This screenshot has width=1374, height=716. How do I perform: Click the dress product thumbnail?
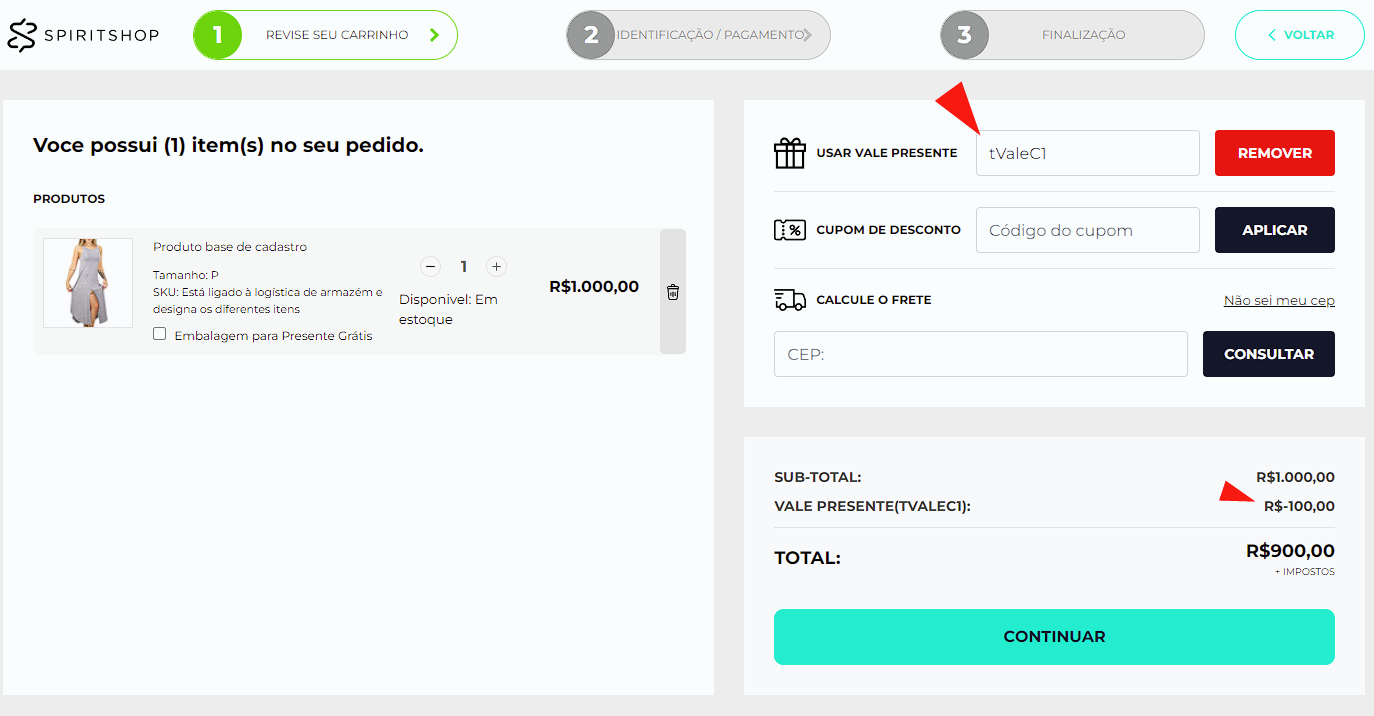point(88,283)
